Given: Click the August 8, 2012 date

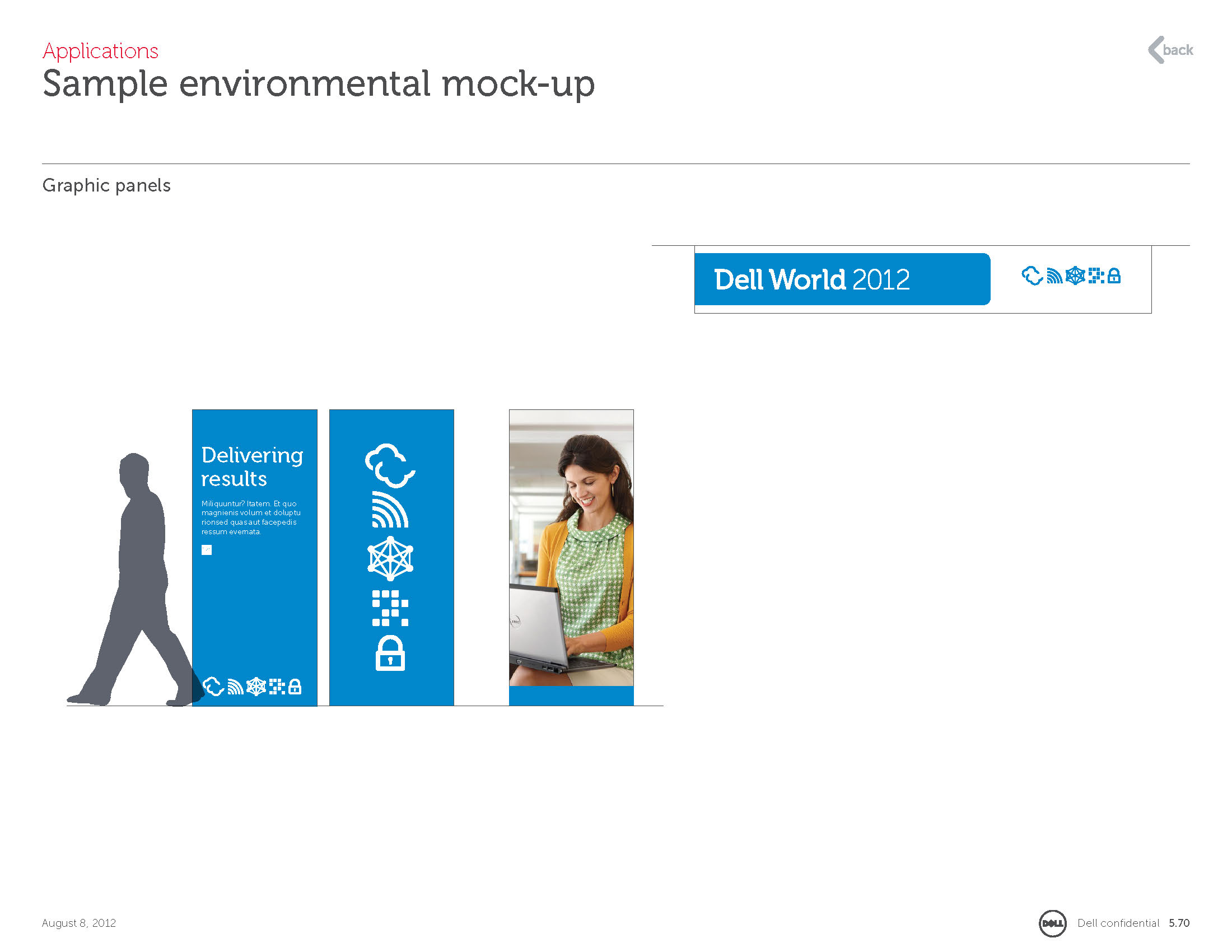Looking at the screenshot, I should tap(79, 923).
